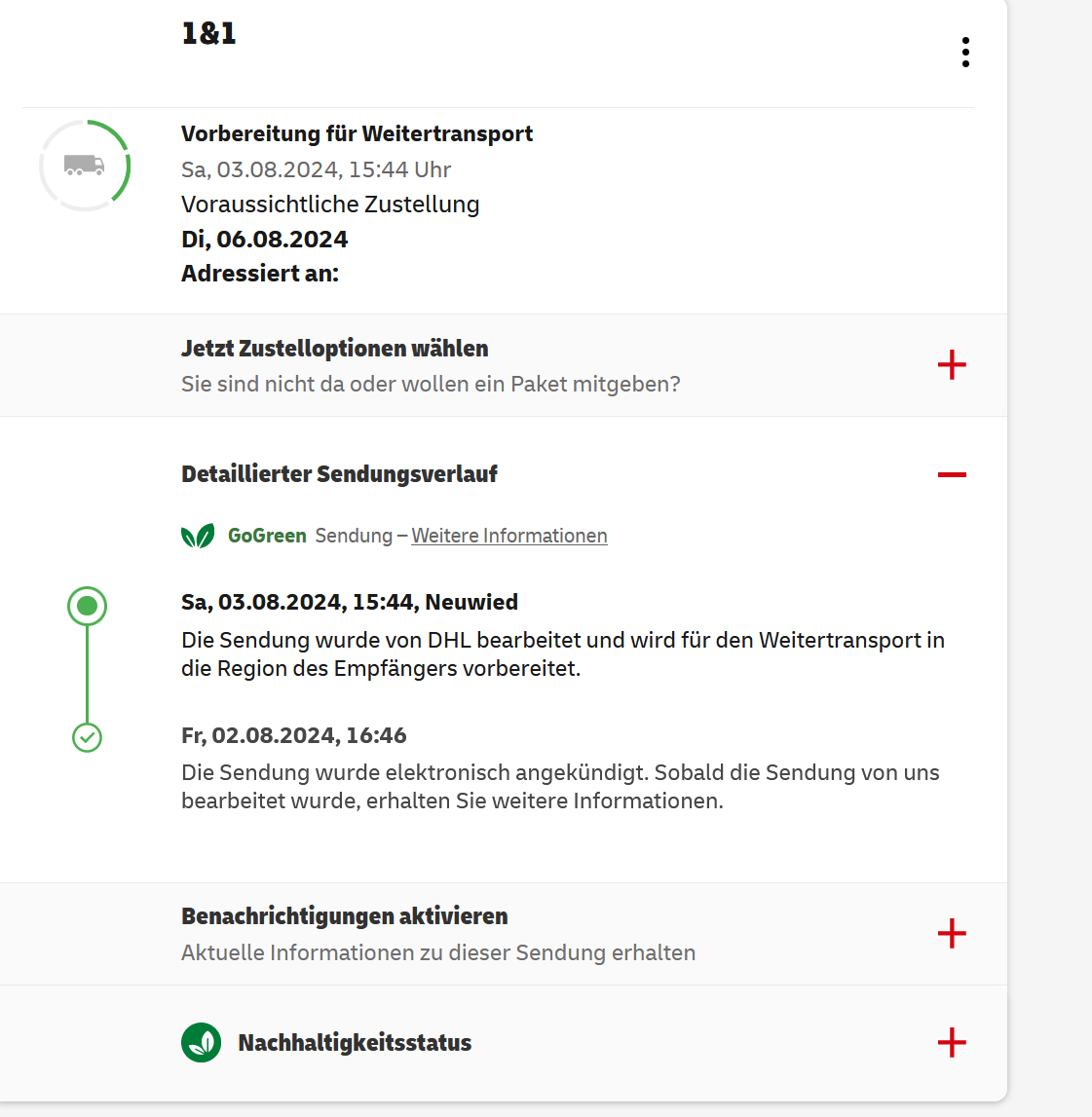Click the Sa, 03.08.2024, 15:44, Neuwied entry heading
This screenshot has height=1117, width=1092.
(x=350, y=602)
